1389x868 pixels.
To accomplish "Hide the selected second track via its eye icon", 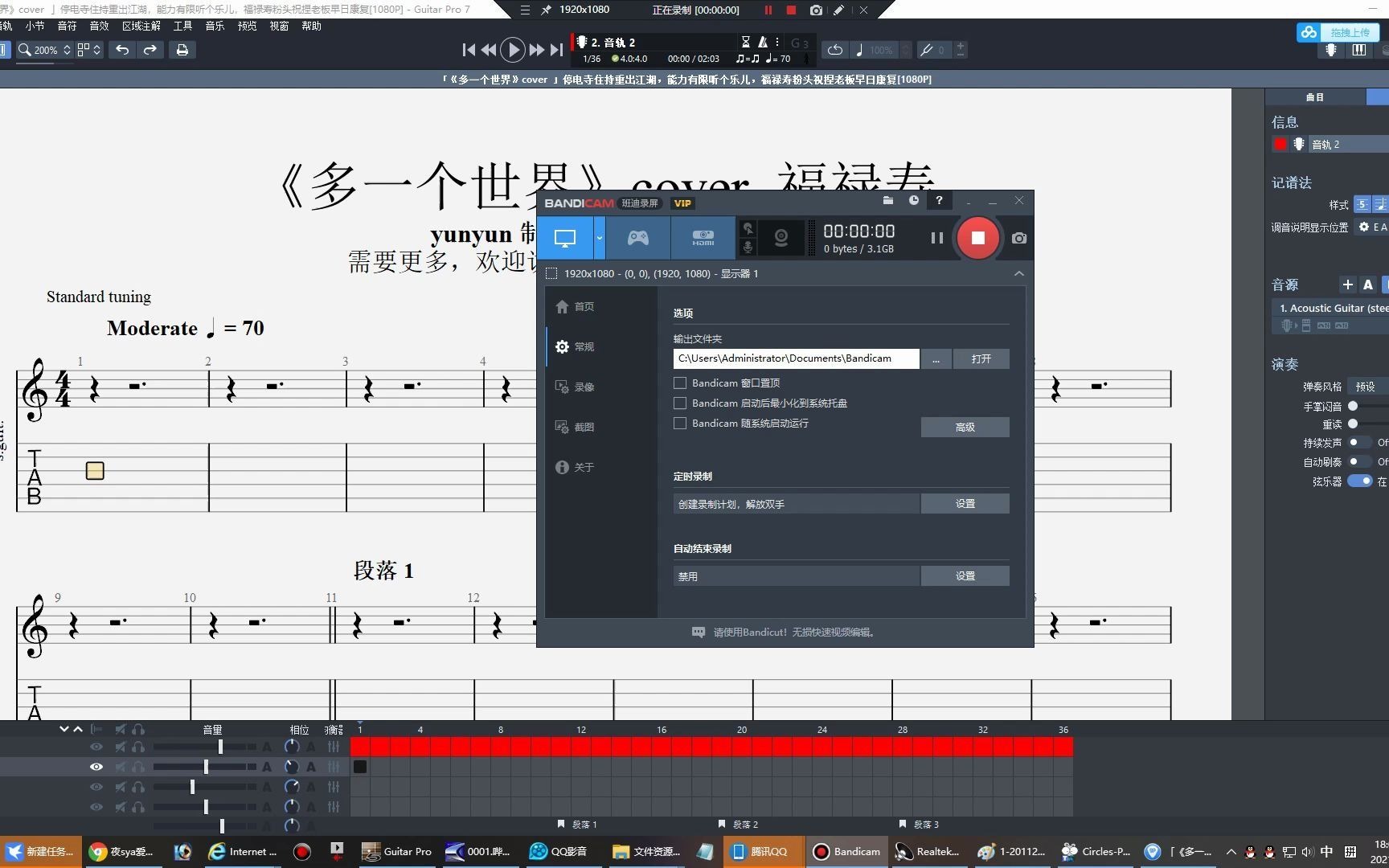I will (x=96, y=767).
